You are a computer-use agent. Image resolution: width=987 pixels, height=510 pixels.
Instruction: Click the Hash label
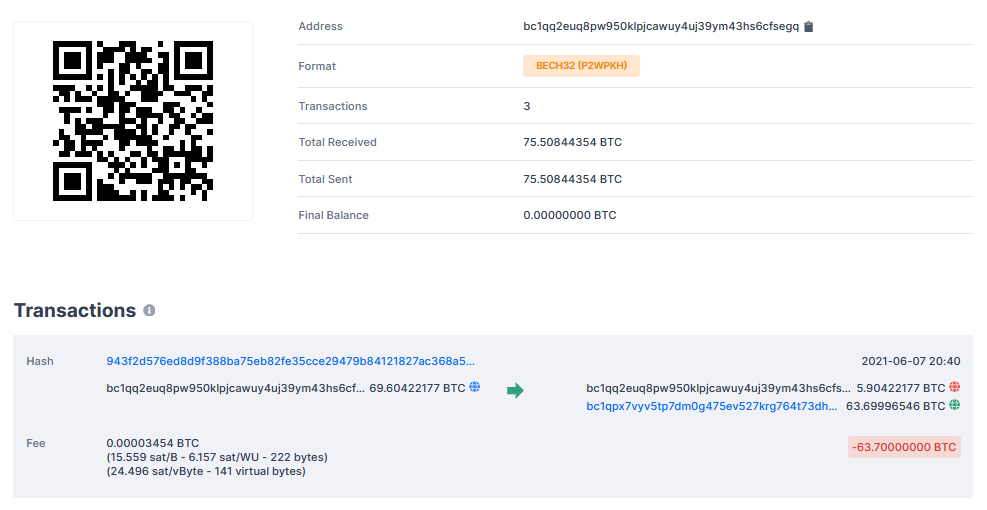coord(40,361)
